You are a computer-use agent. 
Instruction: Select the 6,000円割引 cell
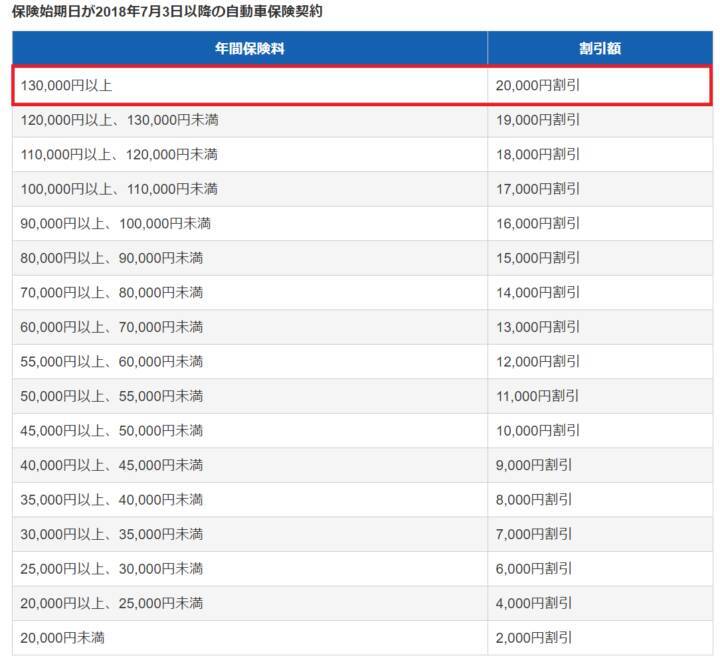[600, 569]
